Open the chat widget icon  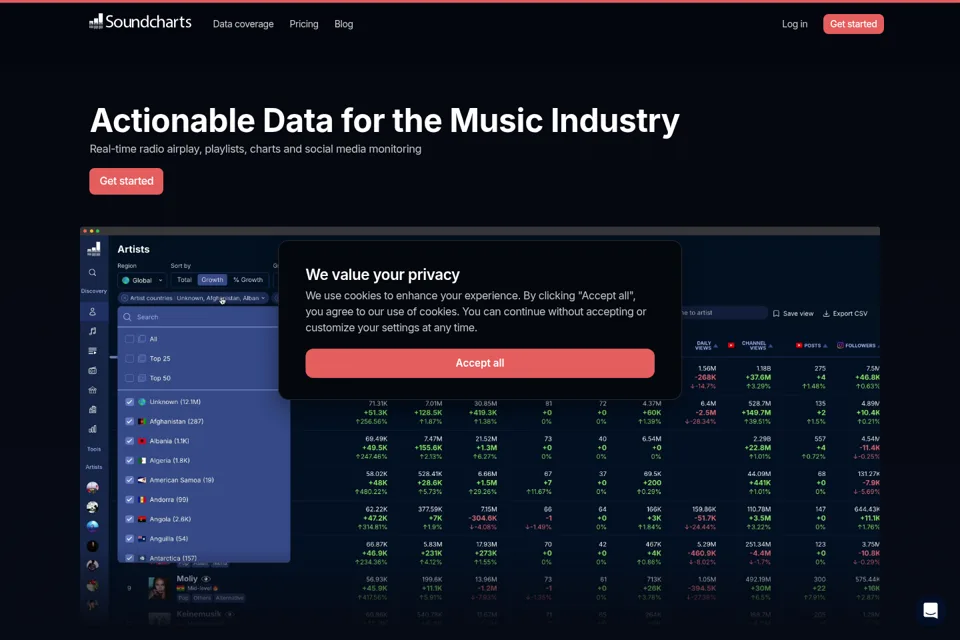(930, 610)
